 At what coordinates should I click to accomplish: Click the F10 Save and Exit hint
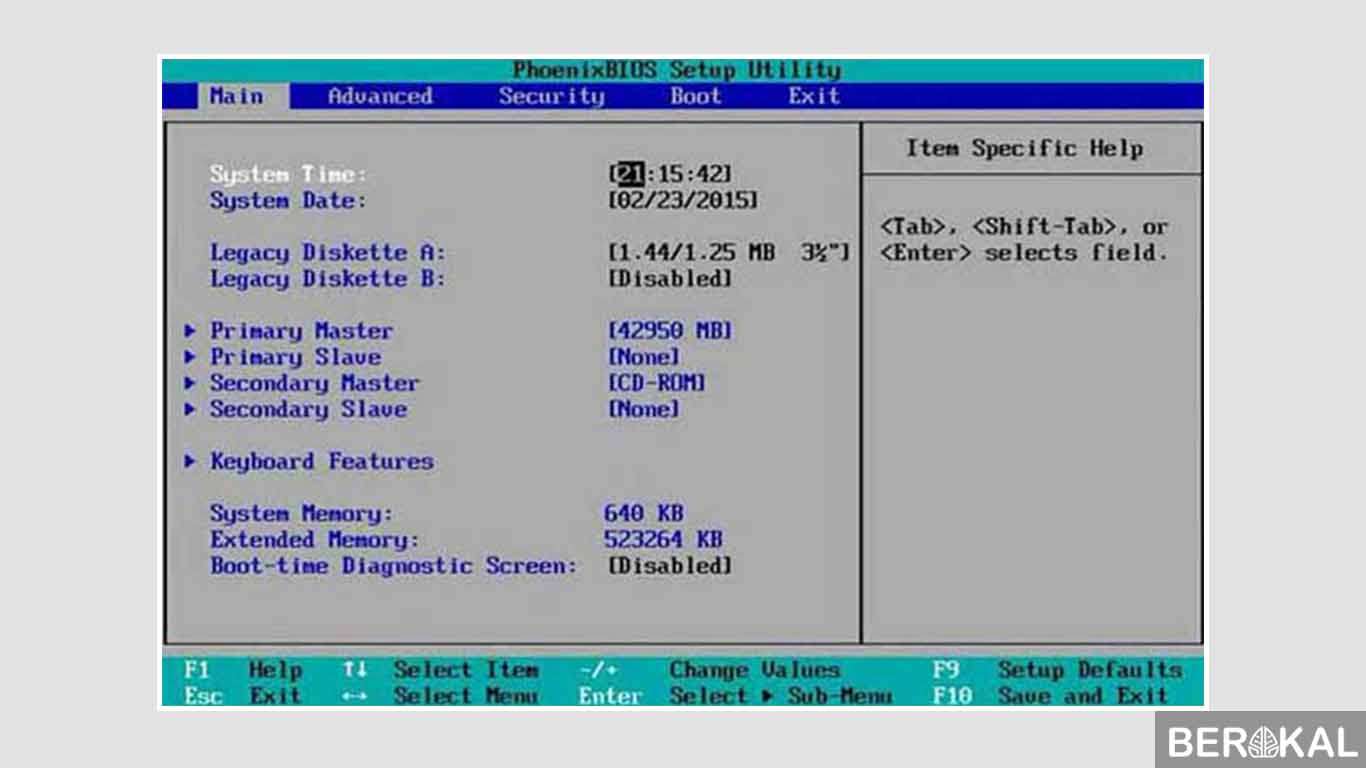pos(1050,696)
